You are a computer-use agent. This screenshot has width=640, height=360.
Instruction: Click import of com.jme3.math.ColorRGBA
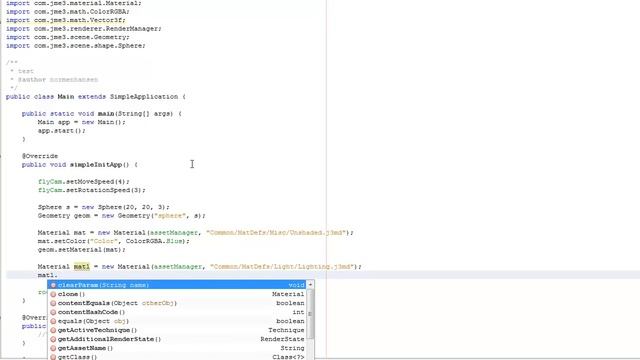click(68, 11)
